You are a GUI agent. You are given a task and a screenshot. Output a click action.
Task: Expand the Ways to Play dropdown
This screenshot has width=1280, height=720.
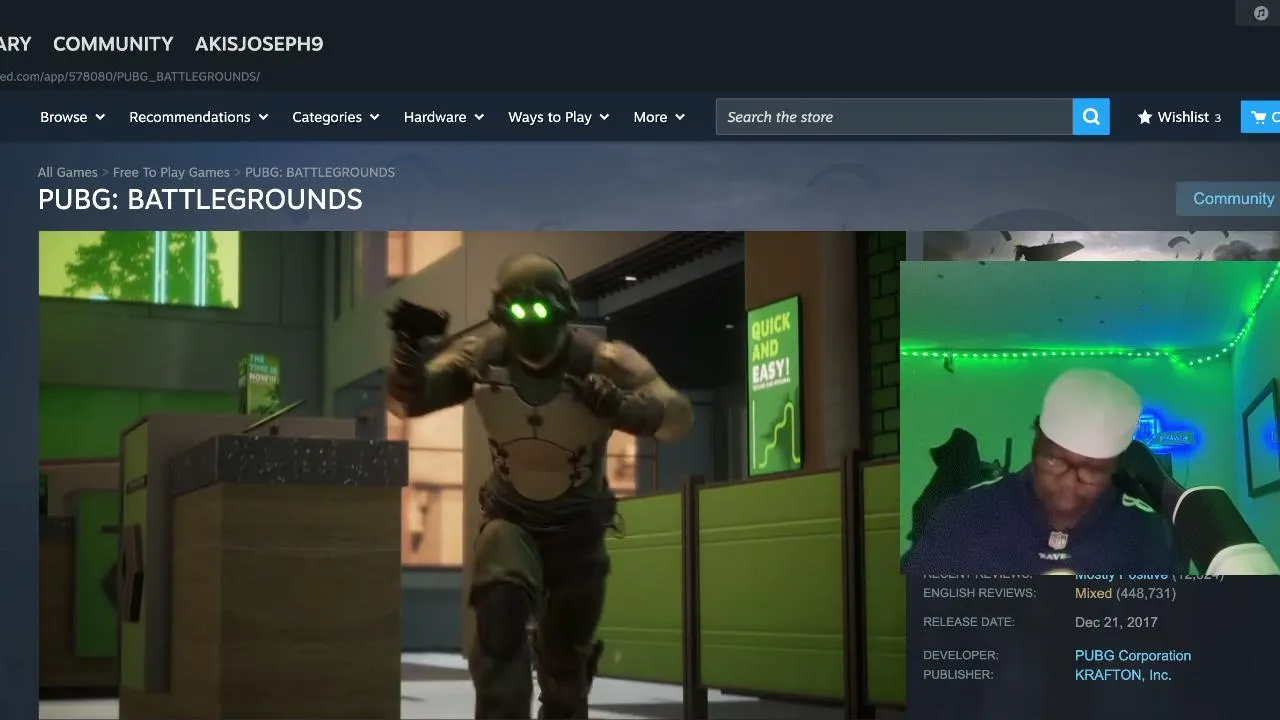tap(558, 117)
